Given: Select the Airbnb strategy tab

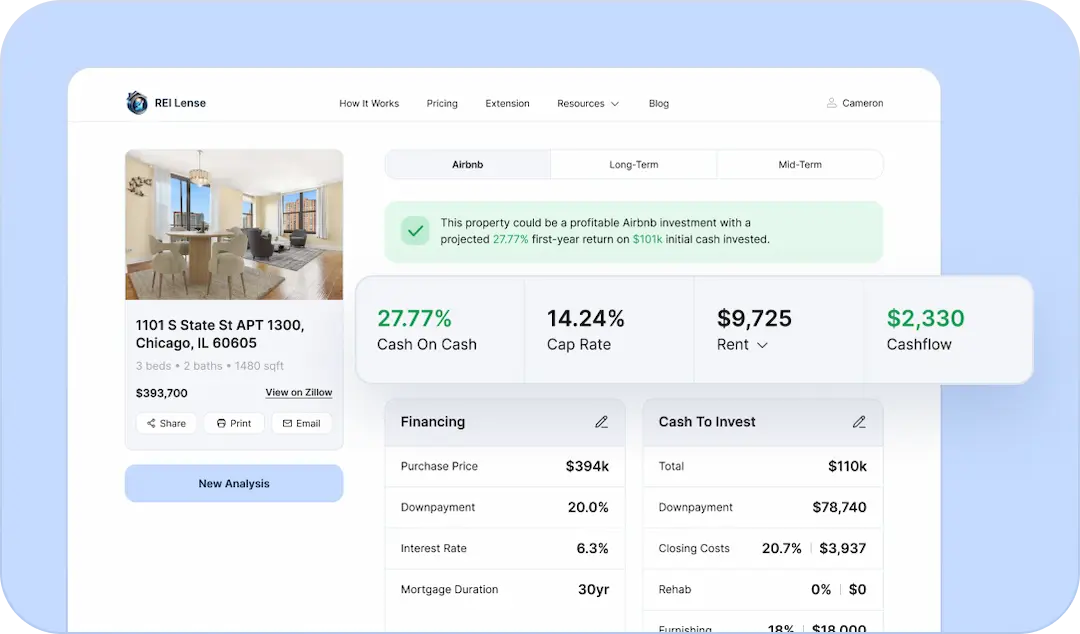Looking at the screenshot, I should (x=467, y=164).
